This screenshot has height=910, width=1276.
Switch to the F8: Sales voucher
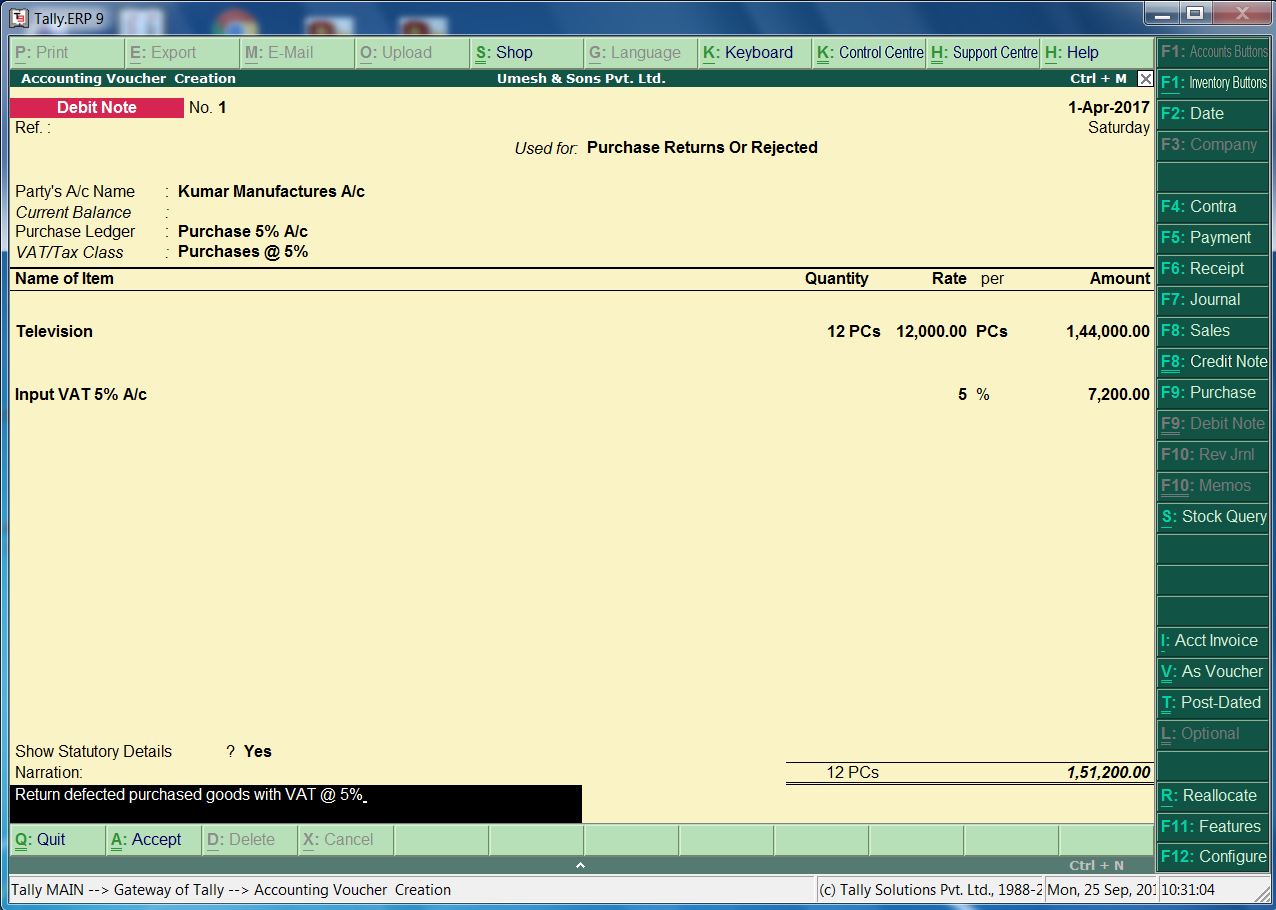(x=1213, y=331)
